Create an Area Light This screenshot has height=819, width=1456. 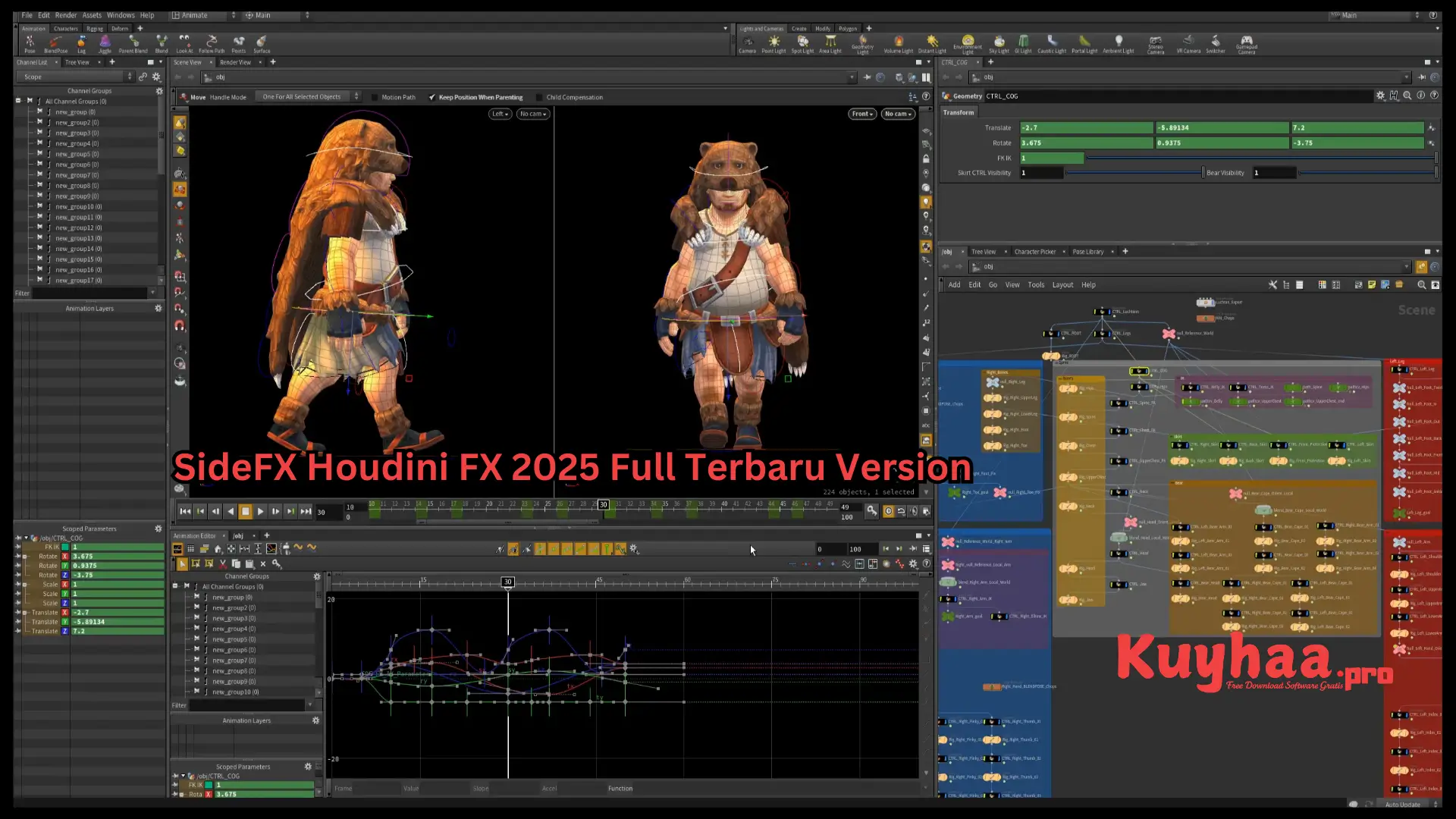(x=830, y=42)
